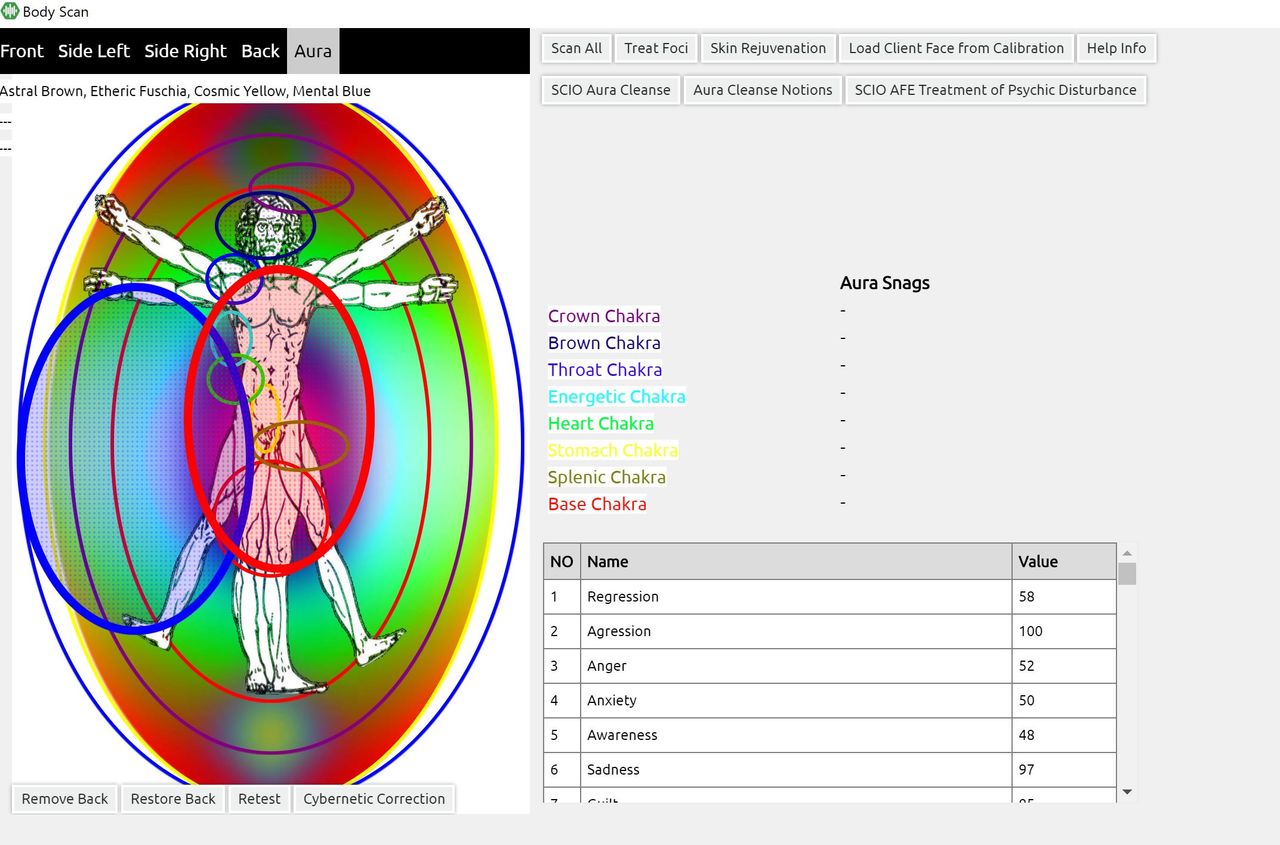Click the Body Scan app icon
Viewport: 1280px width, 845px height.
point(10,12)
